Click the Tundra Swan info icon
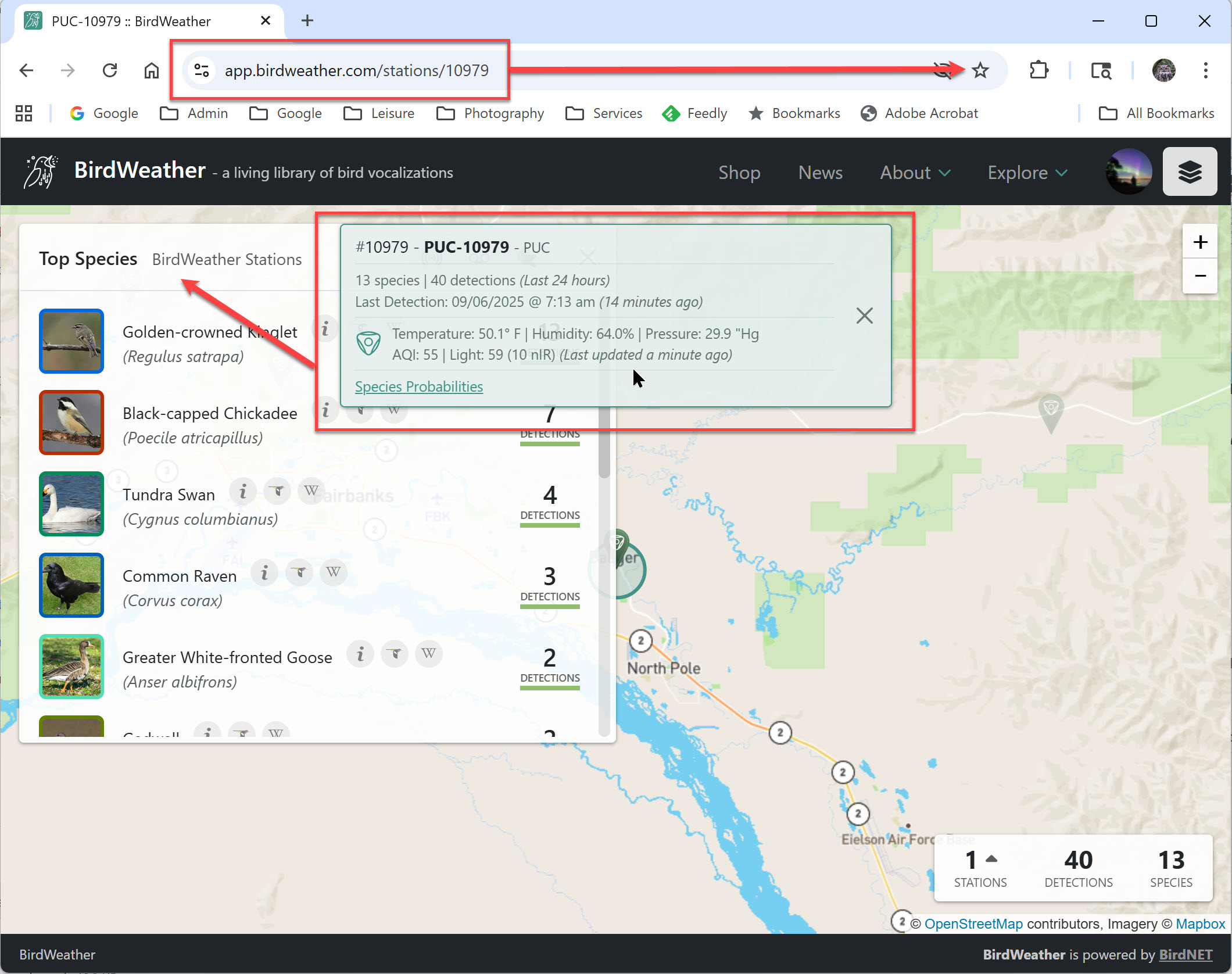Image resolution: width=1232 pixels, height=974 pixels. click(243, 492)
